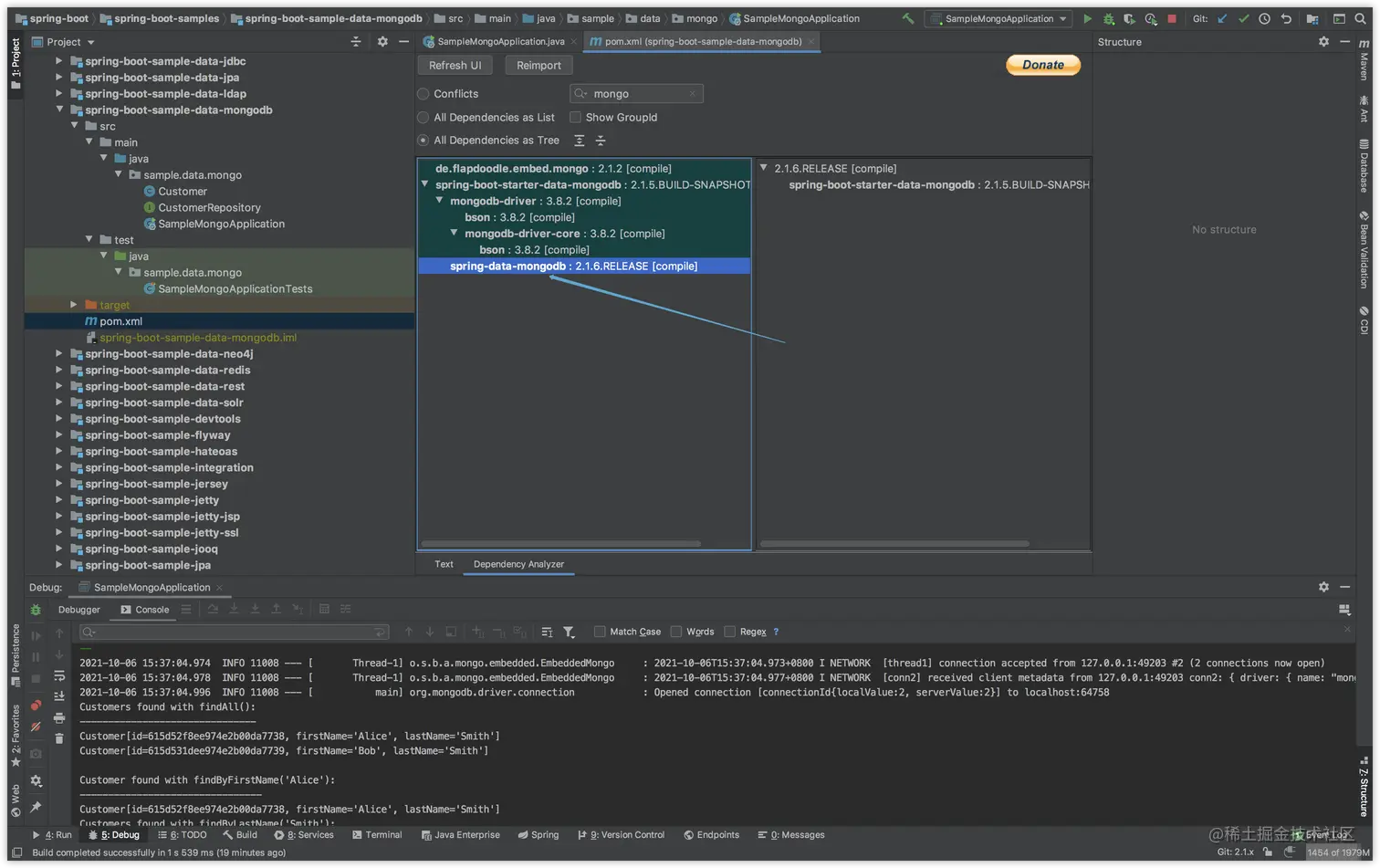Enable Regex checkbox in console search
The height and width of the screenshot is (868, 1380).
tap(729, 632)
